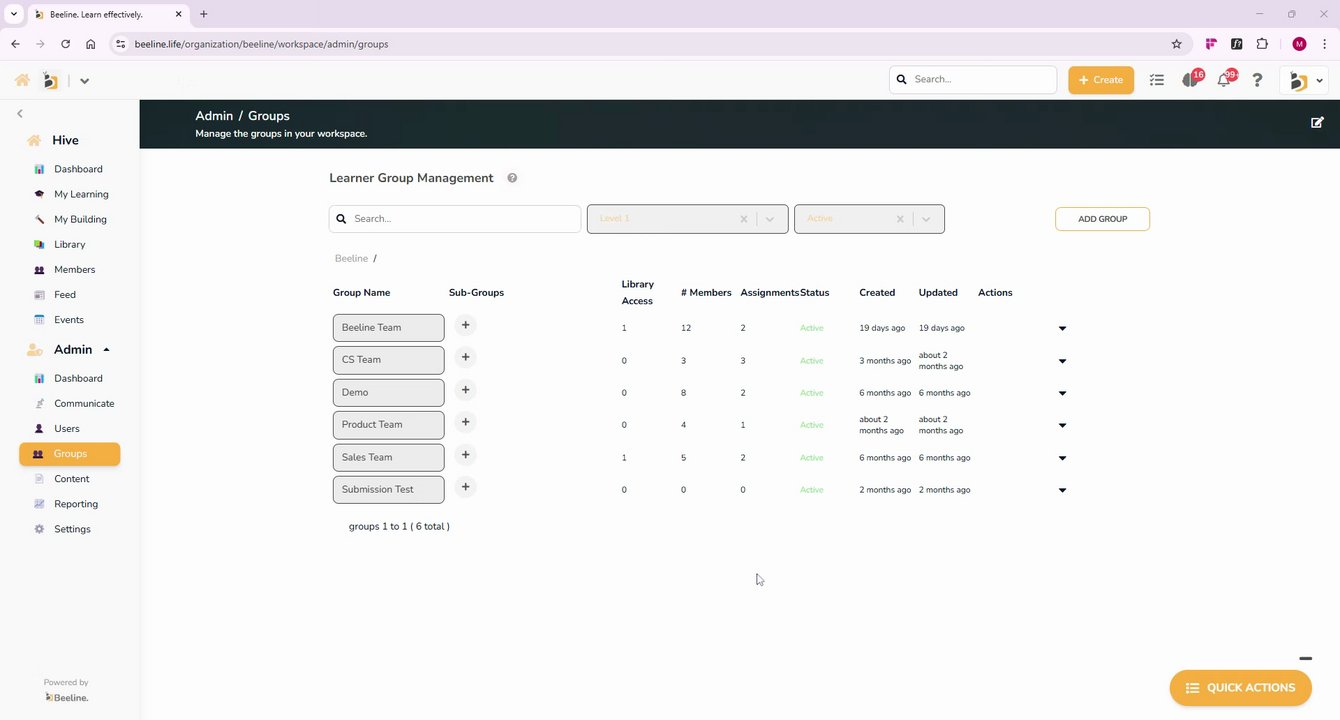Click the Create button
The image size is (1340, 720).
click(x=1101, y=80)
